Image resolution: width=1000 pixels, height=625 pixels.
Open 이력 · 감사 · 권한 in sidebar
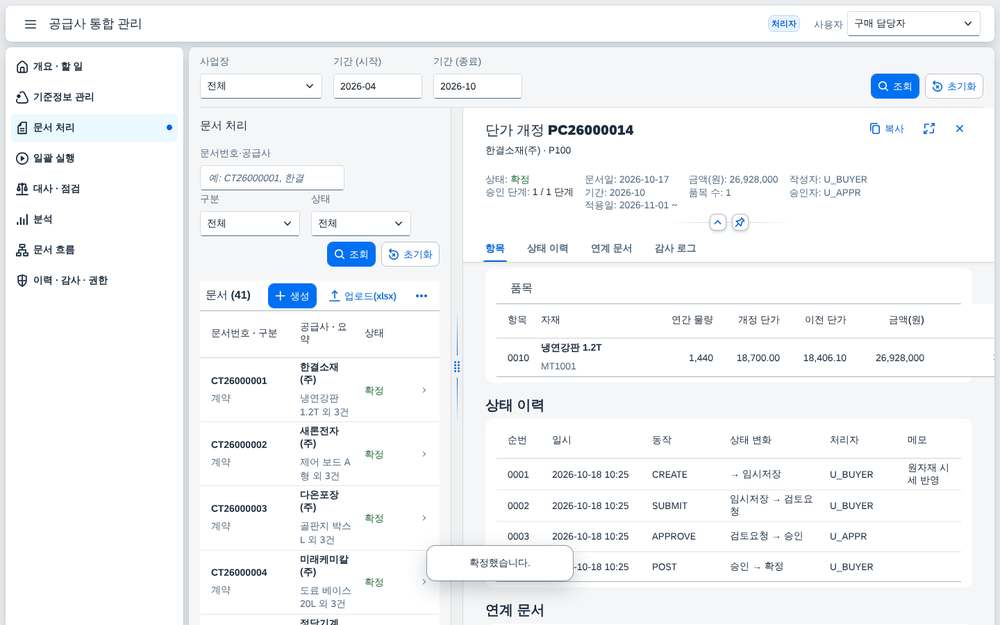tap(94, 281)
